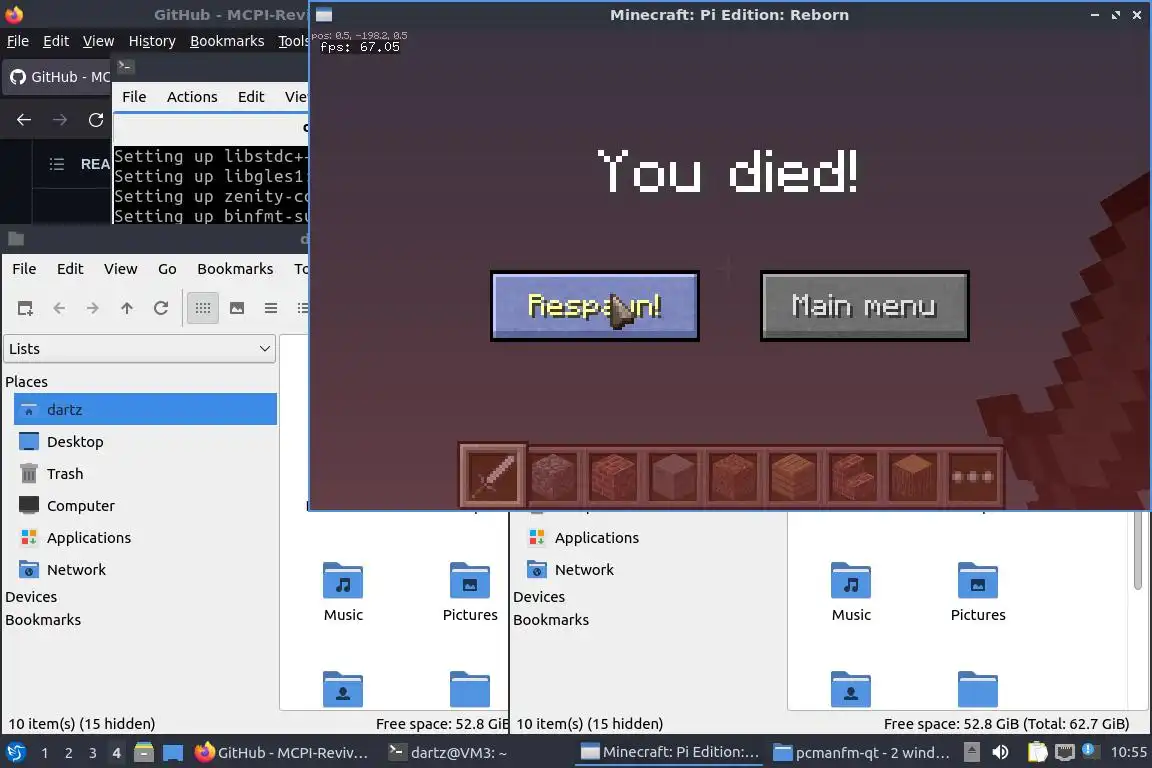Open Trash in left Places panel
This screenshot has width=1152, height=768.
(65, 474)
